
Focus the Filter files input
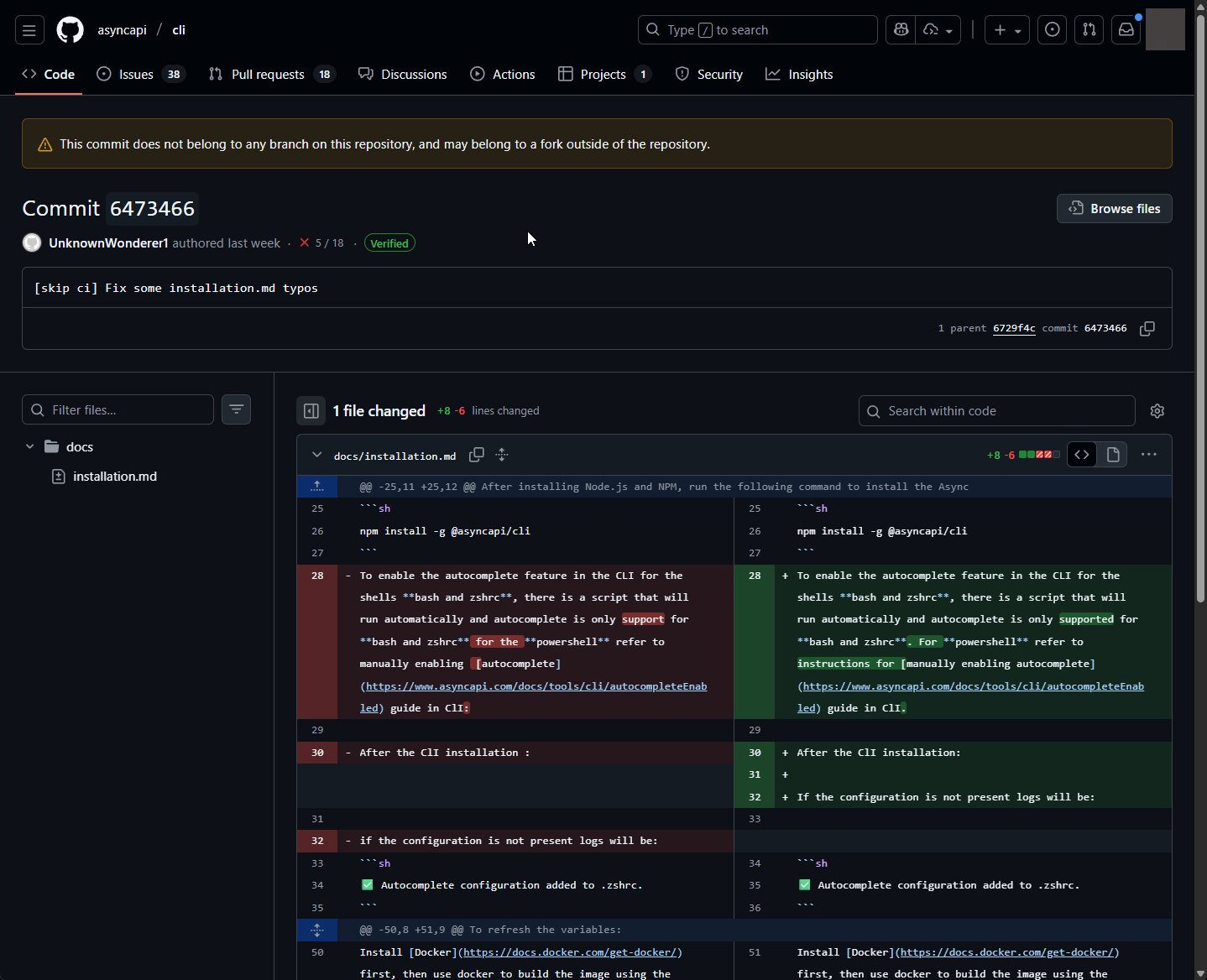[118, 410]
